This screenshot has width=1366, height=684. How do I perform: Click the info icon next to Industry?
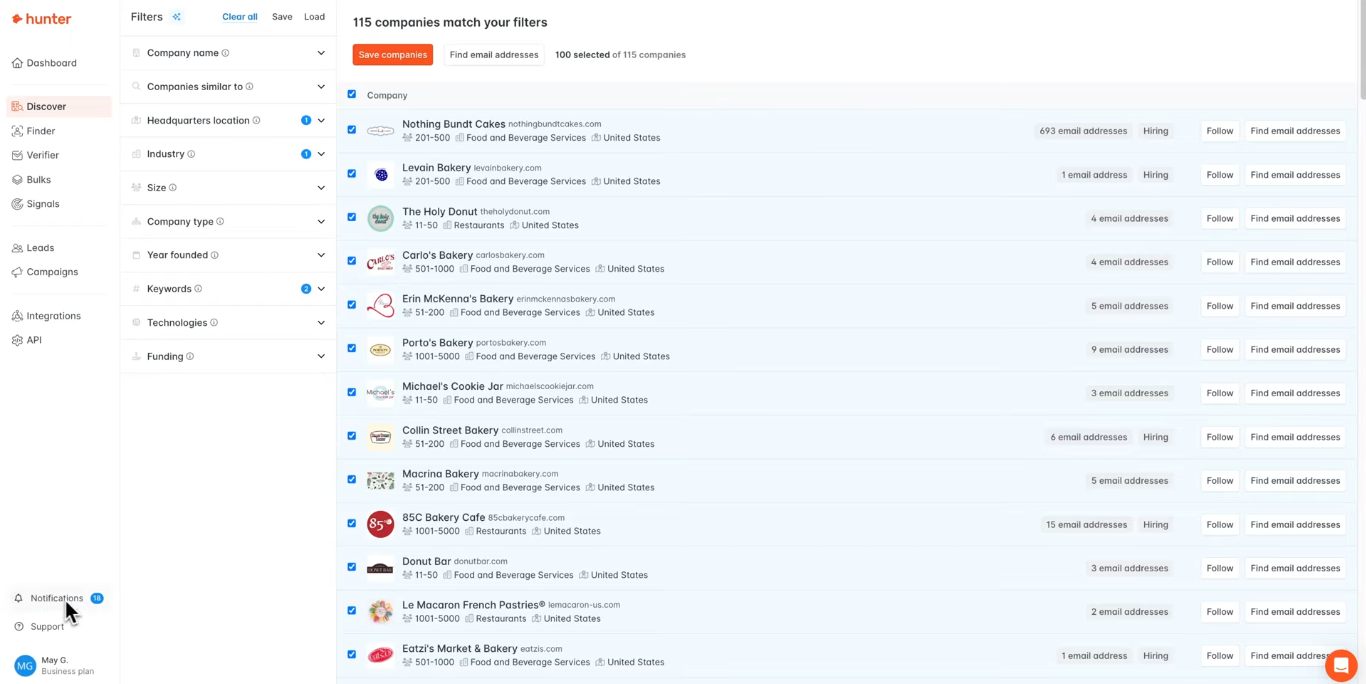click(x=191, y=154)
